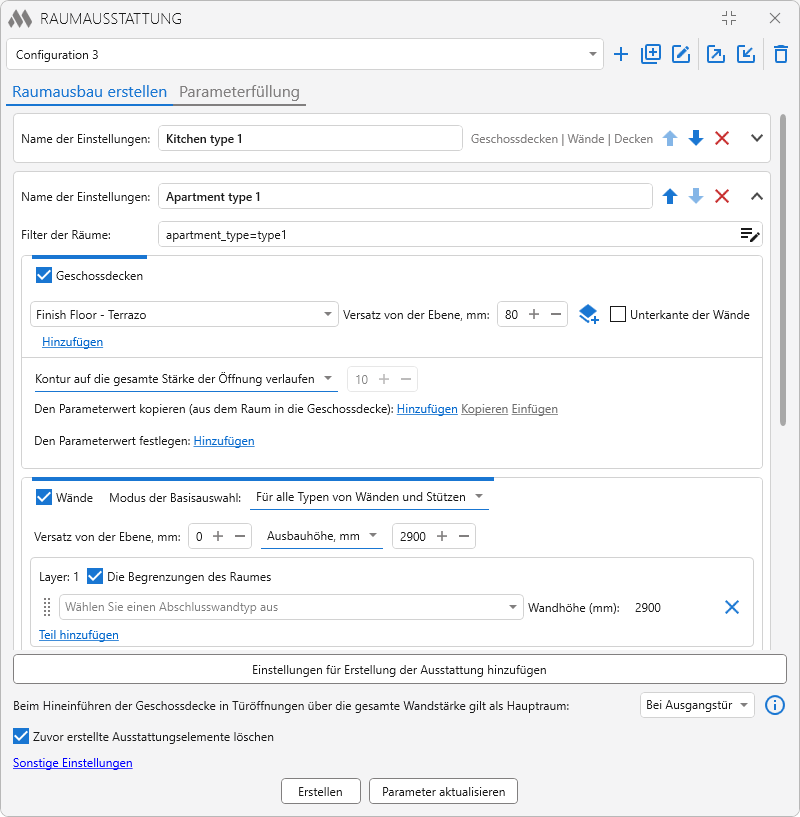Viewport: 800px width, 817px height.
Task: Click Teil hinzufügen link
Action: [x=79, y=635]
